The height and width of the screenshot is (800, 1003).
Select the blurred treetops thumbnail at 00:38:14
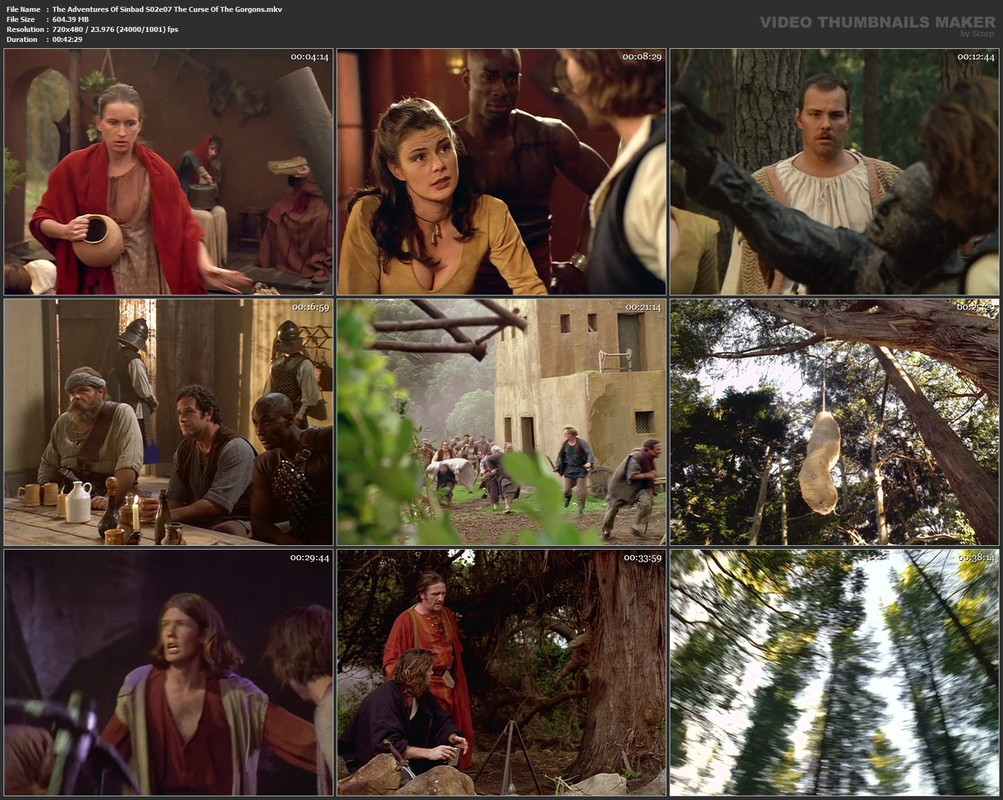834,673
